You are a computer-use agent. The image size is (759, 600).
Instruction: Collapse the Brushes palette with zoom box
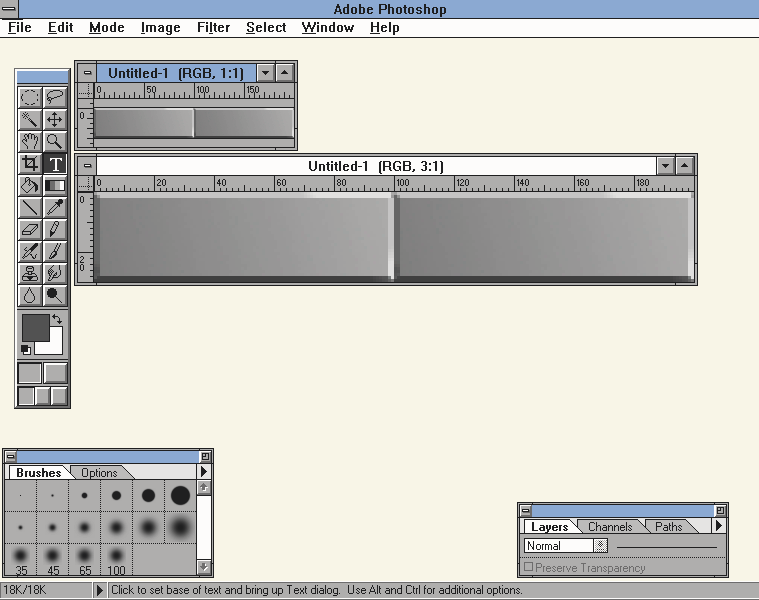[205, 456]
